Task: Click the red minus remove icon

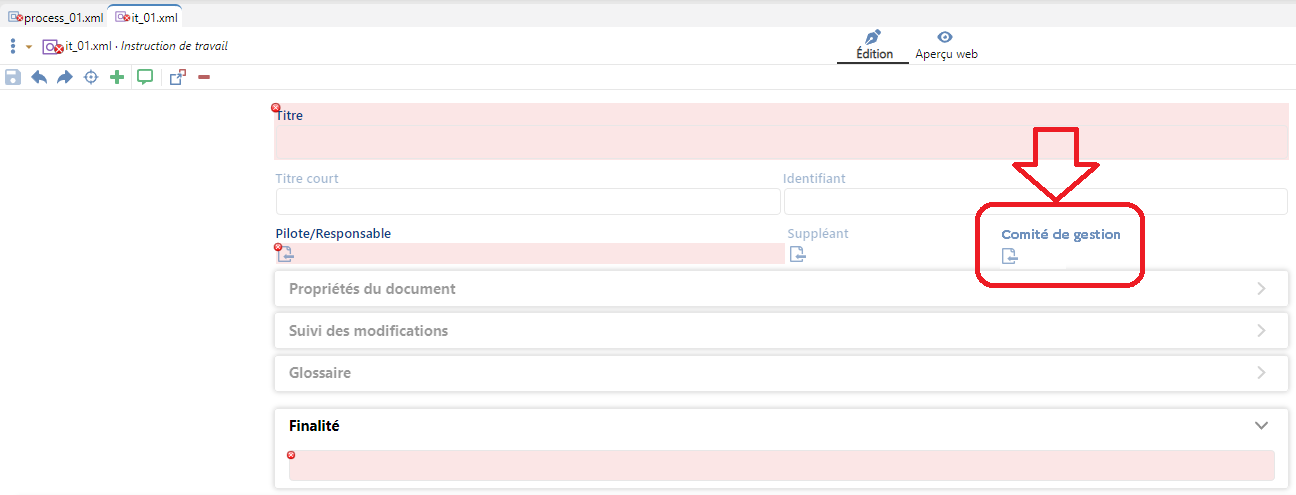Action: click(x=204, y=77)
